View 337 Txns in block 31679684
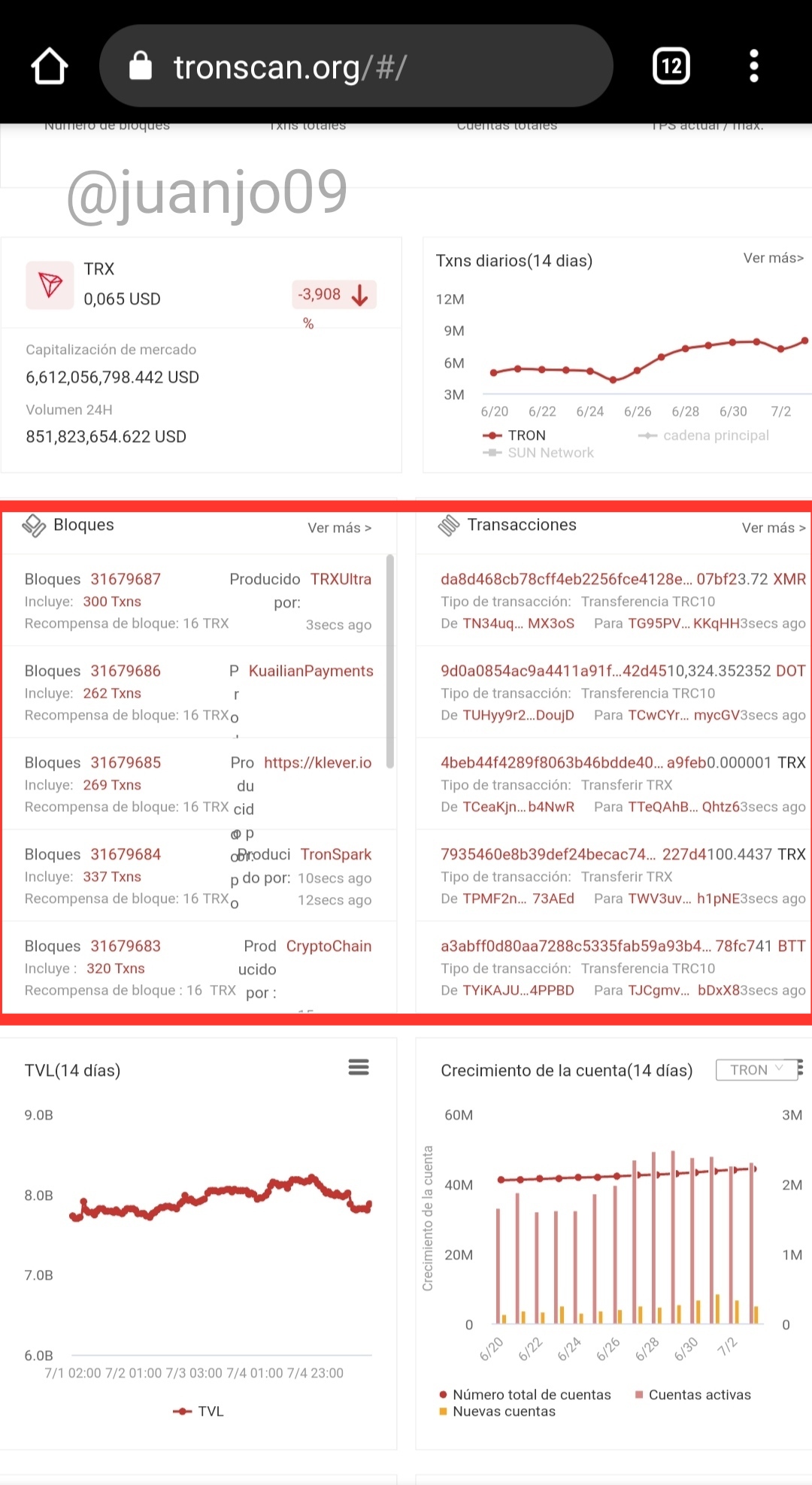Viewport: 812px width, 1485px height. [x=112, y=877]
